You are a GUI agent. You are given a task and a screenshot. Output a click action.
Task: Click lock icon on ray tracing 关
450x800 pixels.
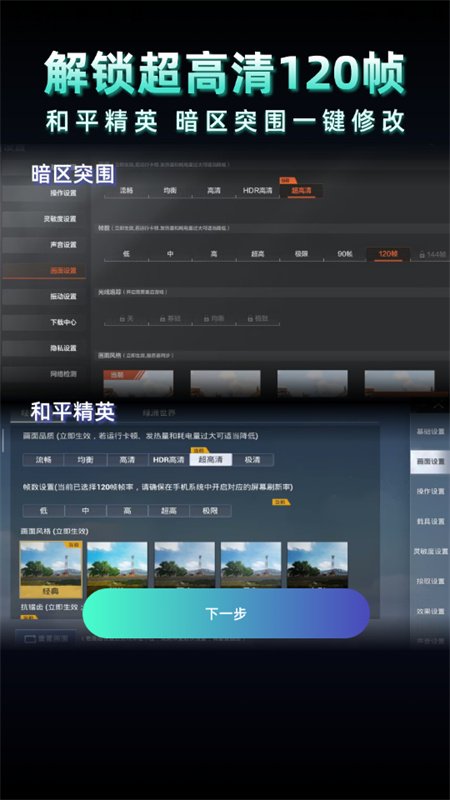click(122, 318)
